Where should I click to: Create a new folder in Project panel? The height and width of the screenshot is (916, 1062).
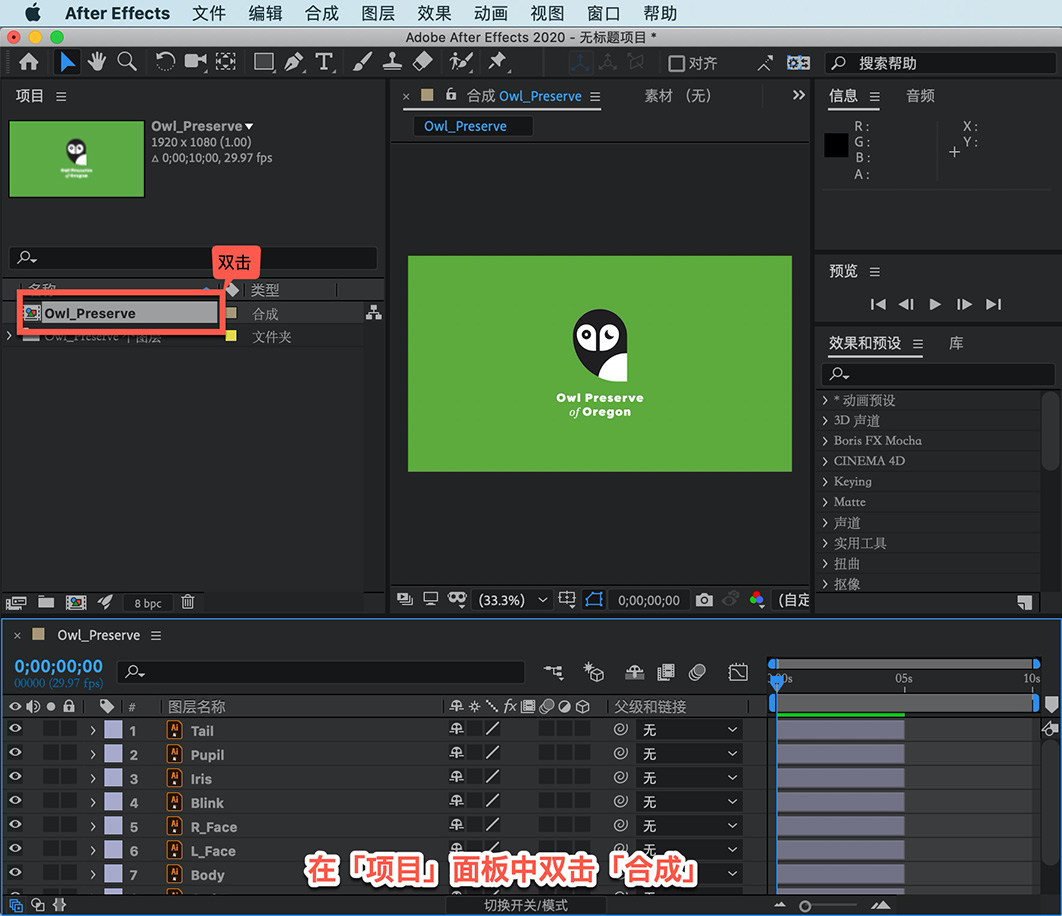click(x=46, y=602)
